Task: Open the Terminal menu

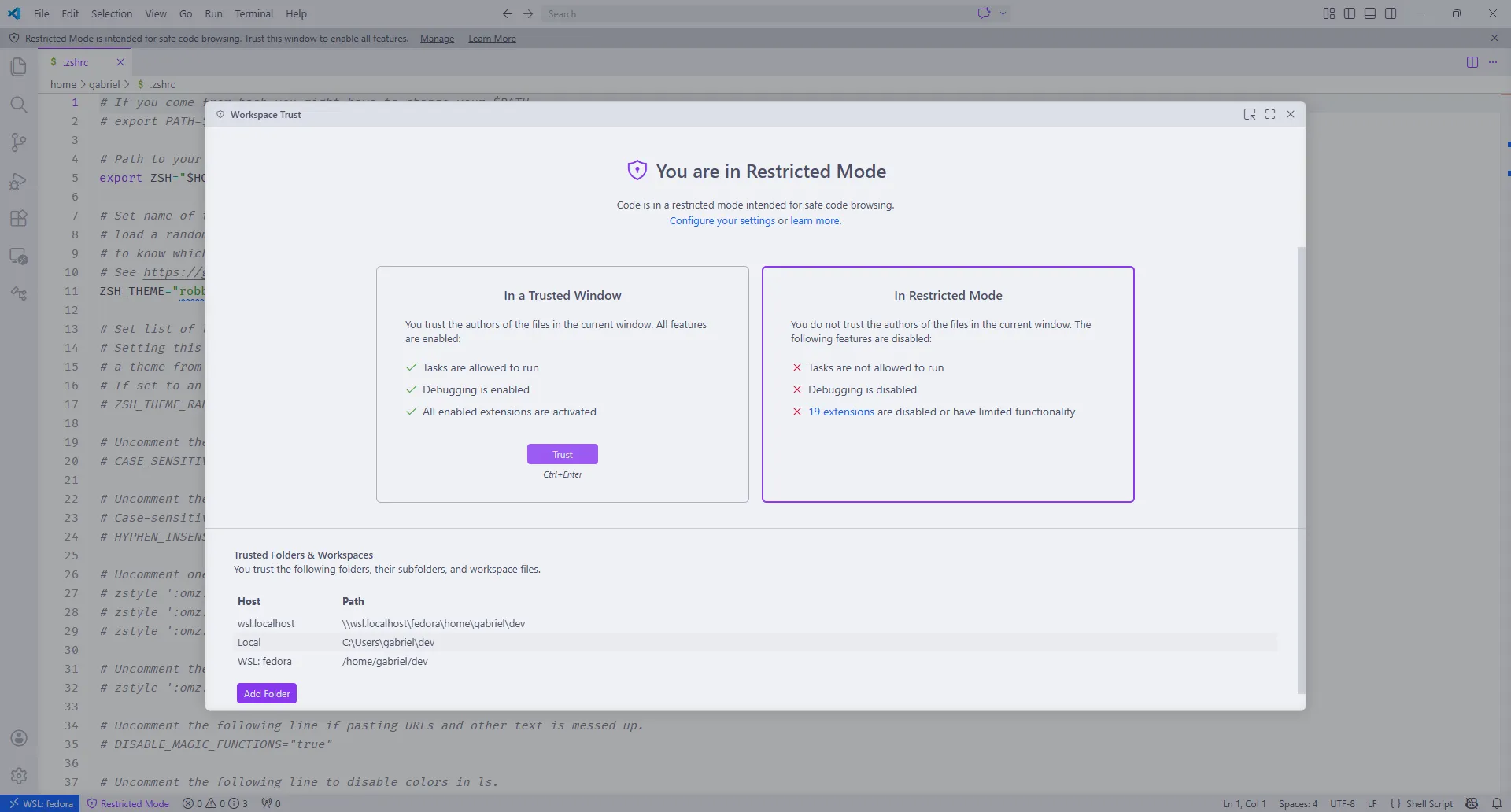Action: click(x=254, y=13)
